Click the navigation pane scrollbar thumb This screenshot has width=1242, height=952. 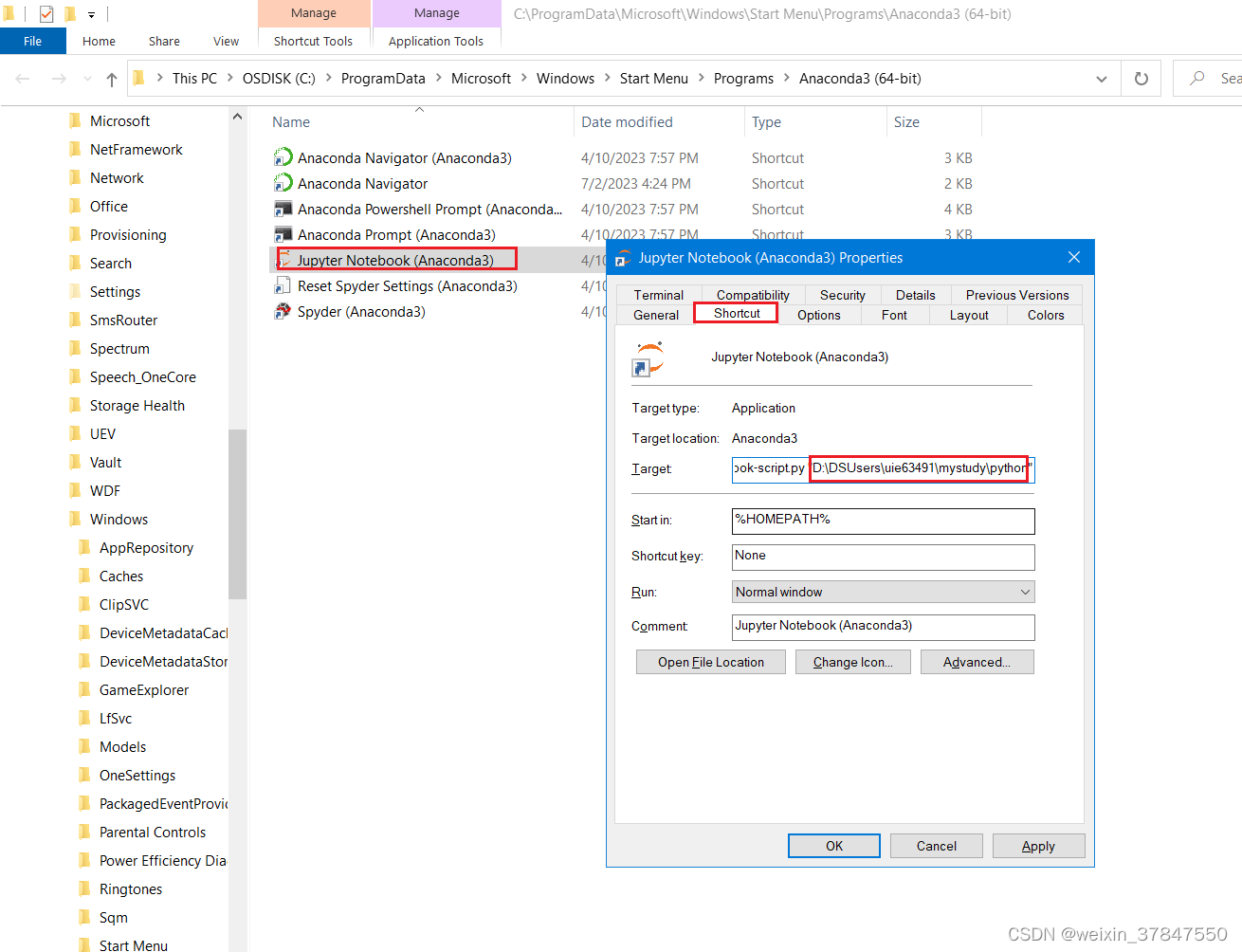(x=237, y=514)
